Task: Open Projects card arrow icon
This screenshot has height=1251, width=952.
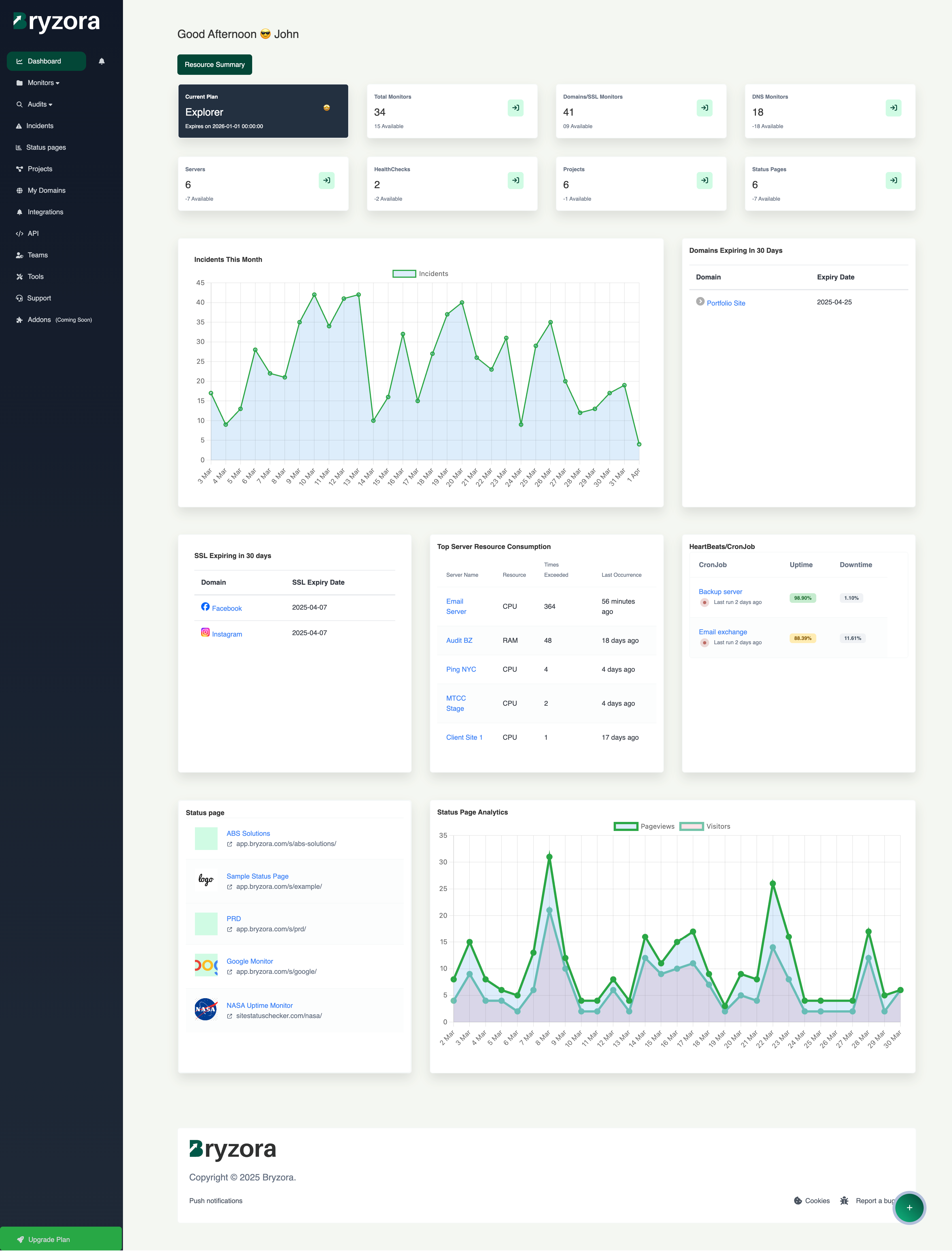Action: click(x=704, y=180)
